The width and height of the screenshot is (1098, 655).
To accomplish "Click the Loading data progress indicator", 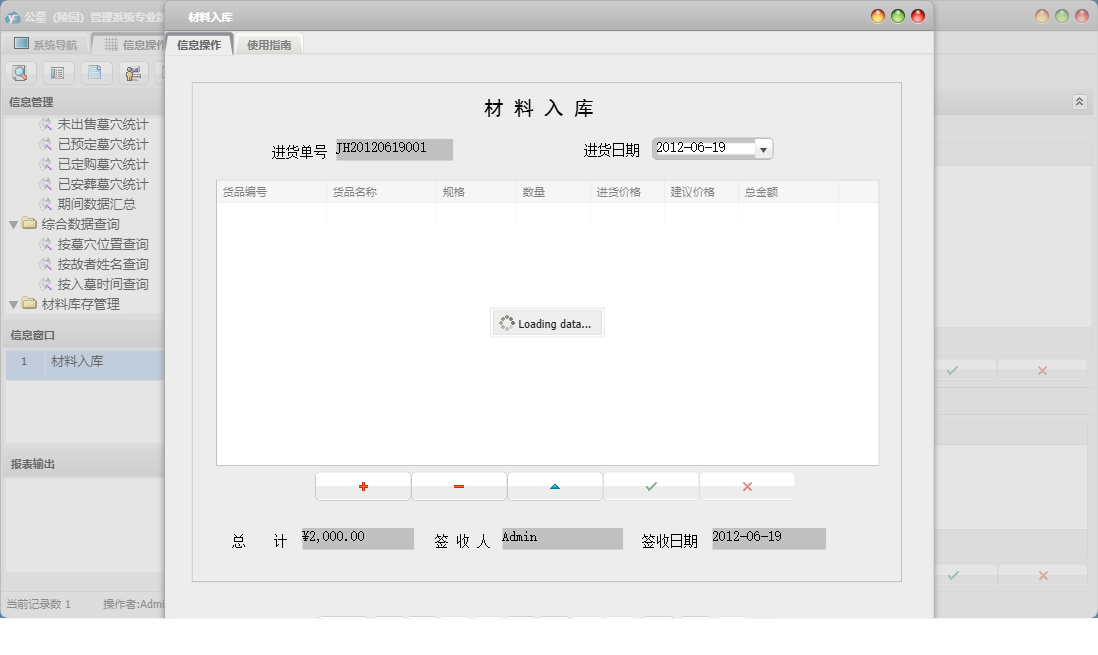I will (547, 322).
